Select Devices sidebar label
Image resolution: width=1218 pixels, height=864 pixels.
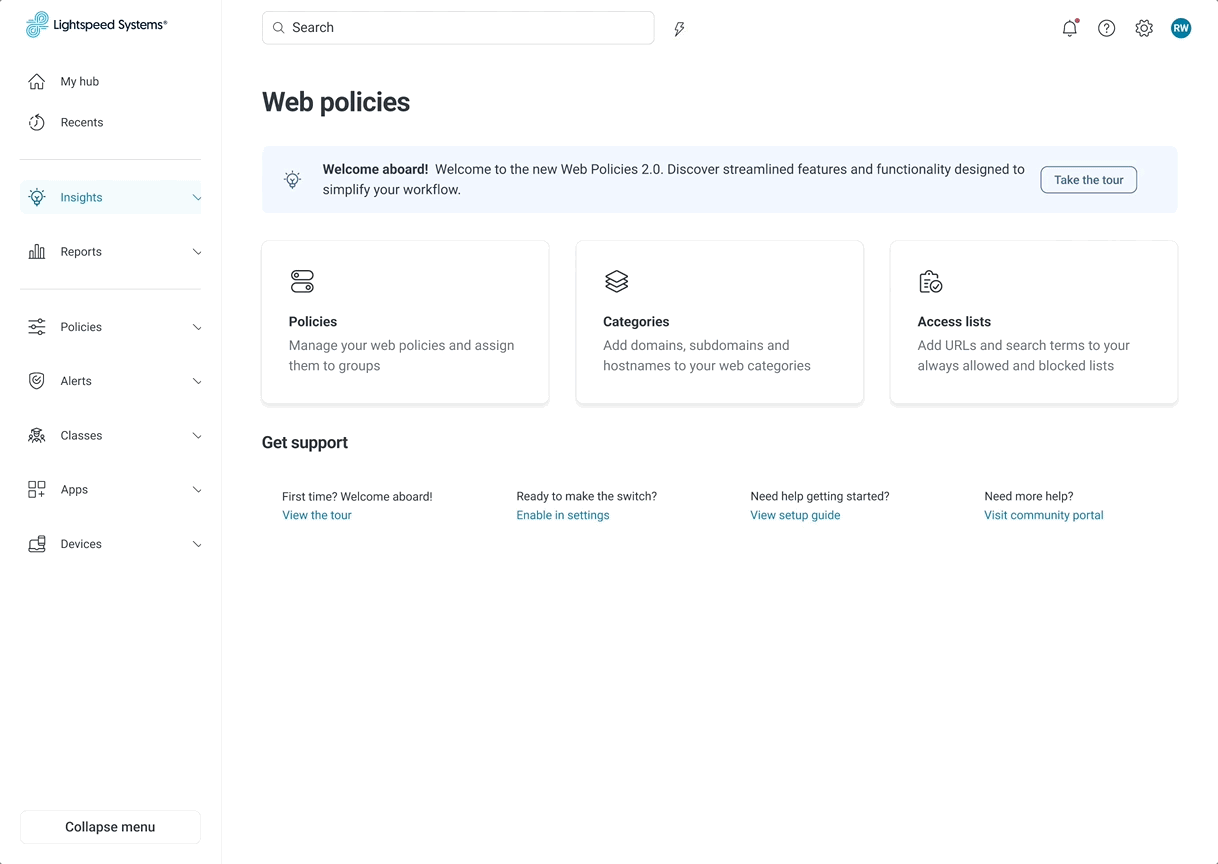(81, 544)
